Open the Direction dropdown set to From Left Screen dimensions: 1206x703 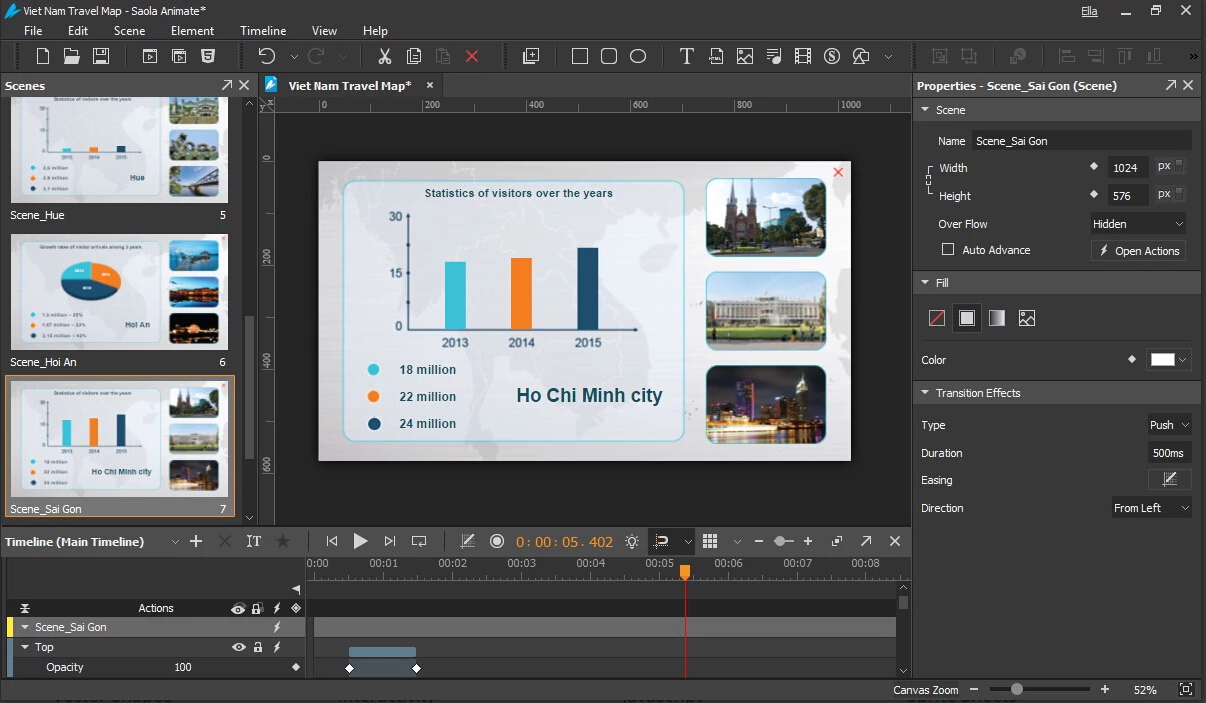1150,508
